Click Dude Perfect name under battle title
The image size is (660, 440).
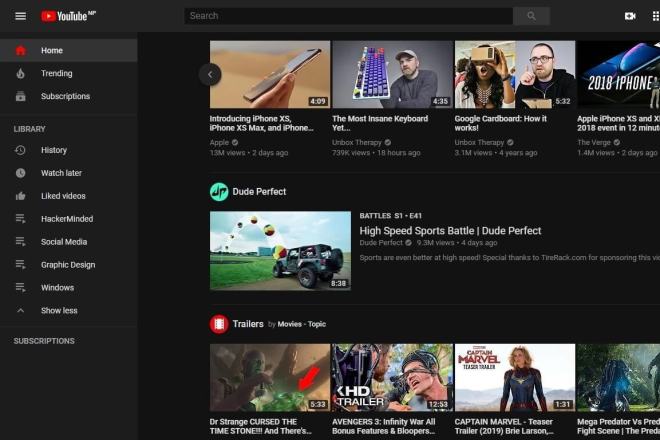pos(381,243)
